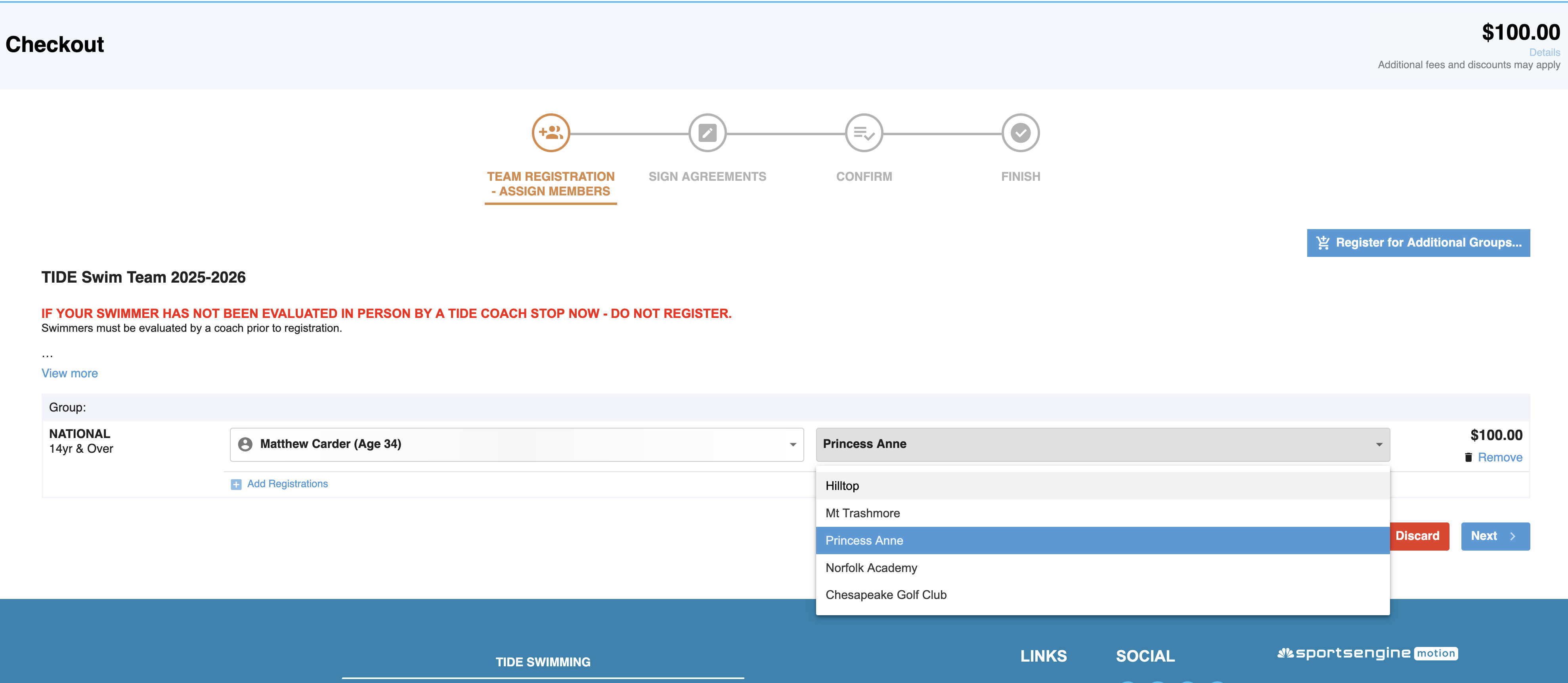Image resolution: width=1568 pixels, height=683 pixels.
Task: Pick Chesapeake Golf Club option
Action: [885, 595]
